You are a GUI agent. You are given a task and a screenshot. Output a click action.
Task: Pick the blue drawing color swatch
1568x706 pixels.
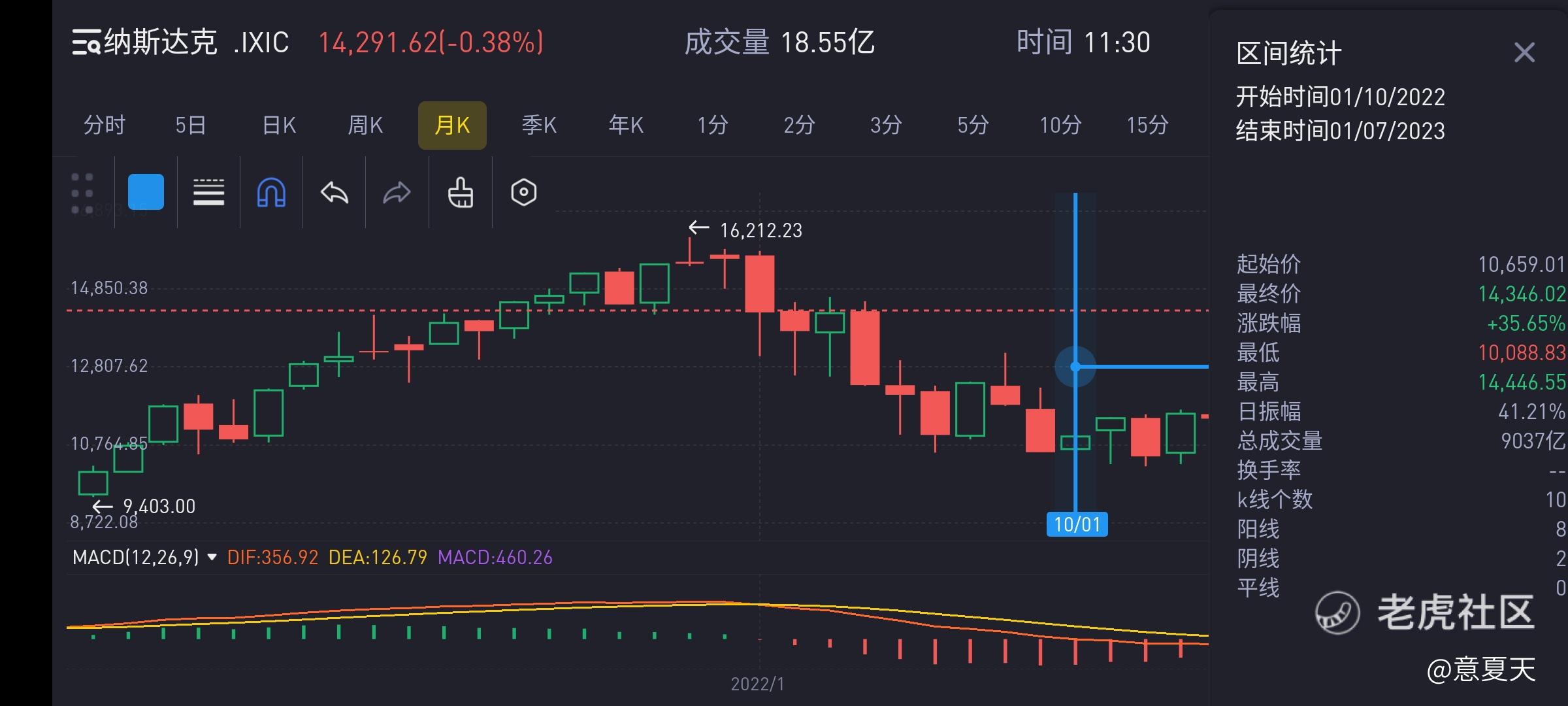tap(146, 192)
